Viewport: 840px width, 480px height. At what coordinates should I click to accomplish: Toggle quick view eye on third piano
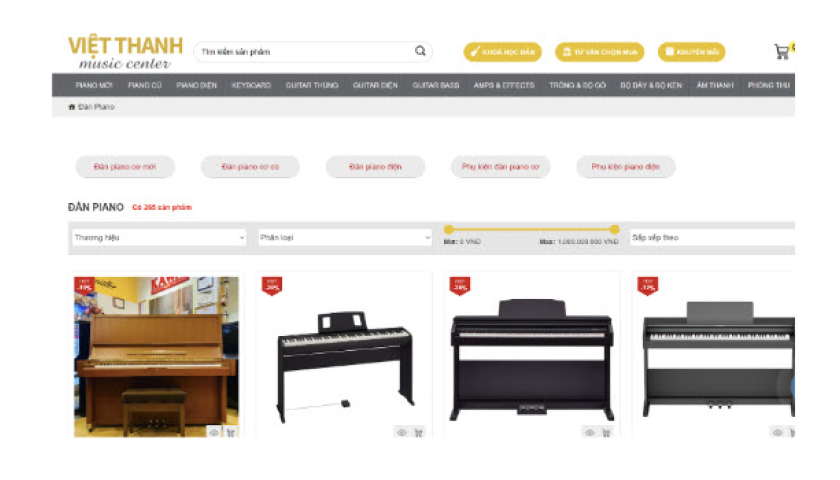tap(590, 432)
